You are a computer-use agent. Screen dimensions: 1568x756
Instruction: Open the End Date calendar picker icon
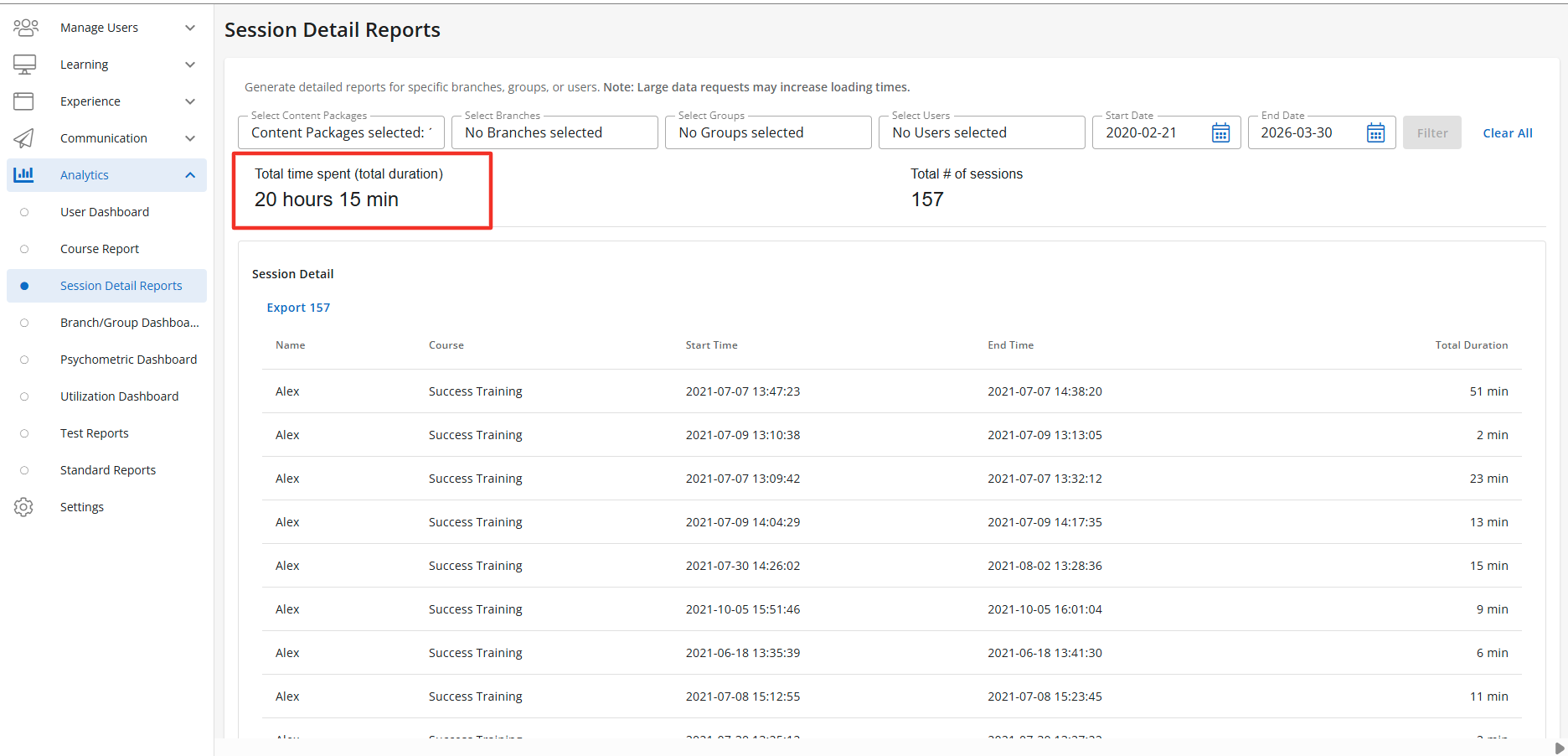click(x=1375, y=133)
